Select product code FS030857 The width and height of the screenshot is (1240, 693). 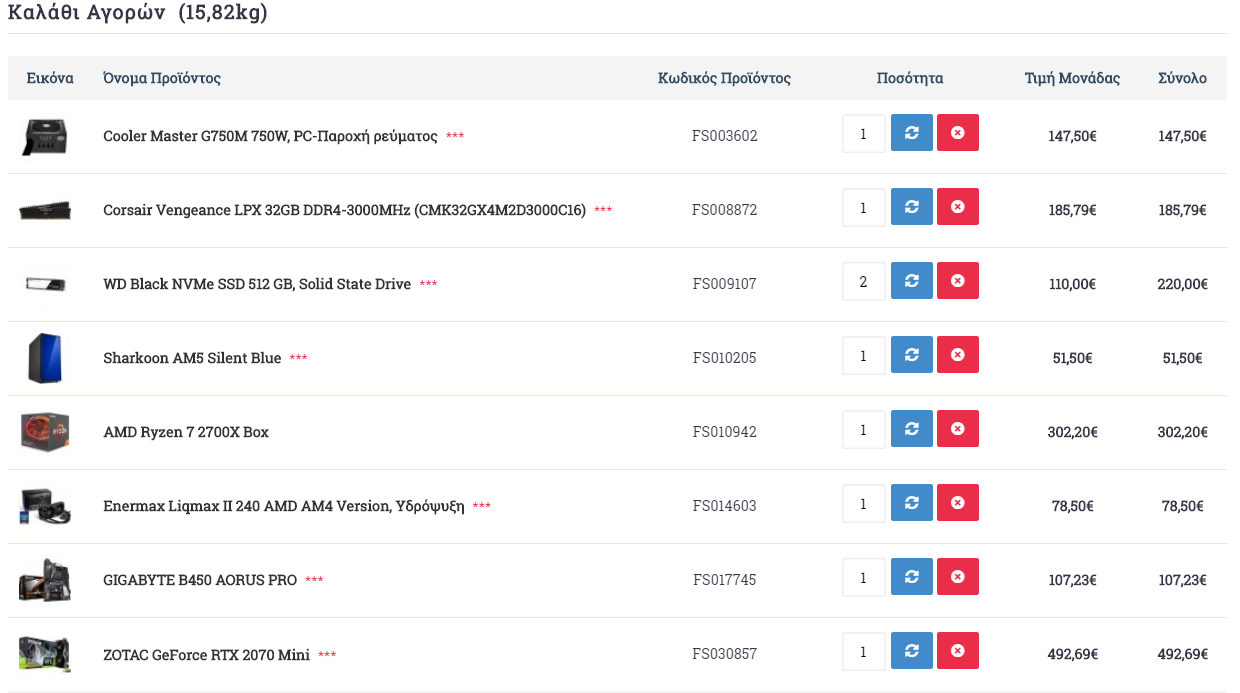point(725,654)
